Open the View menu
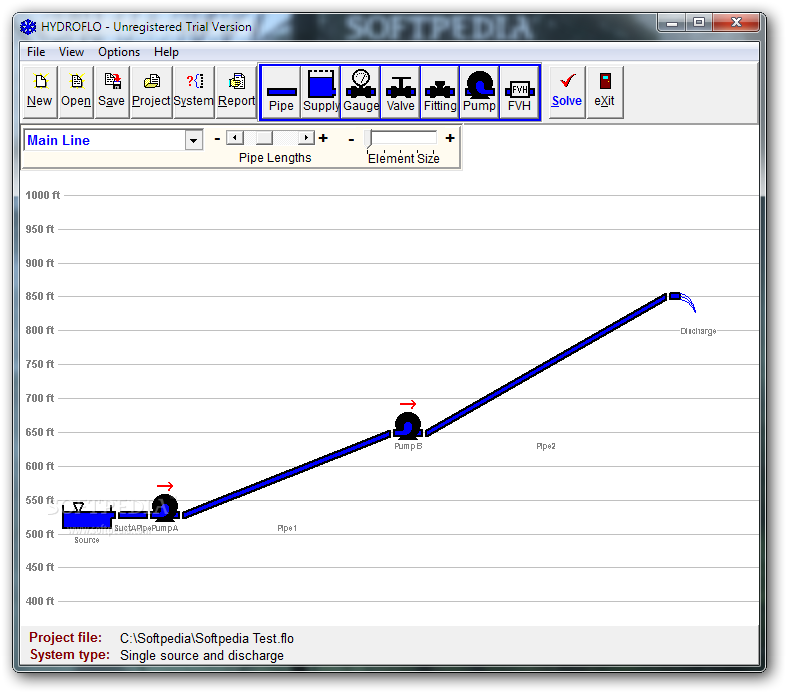 [x=71, y=52]
